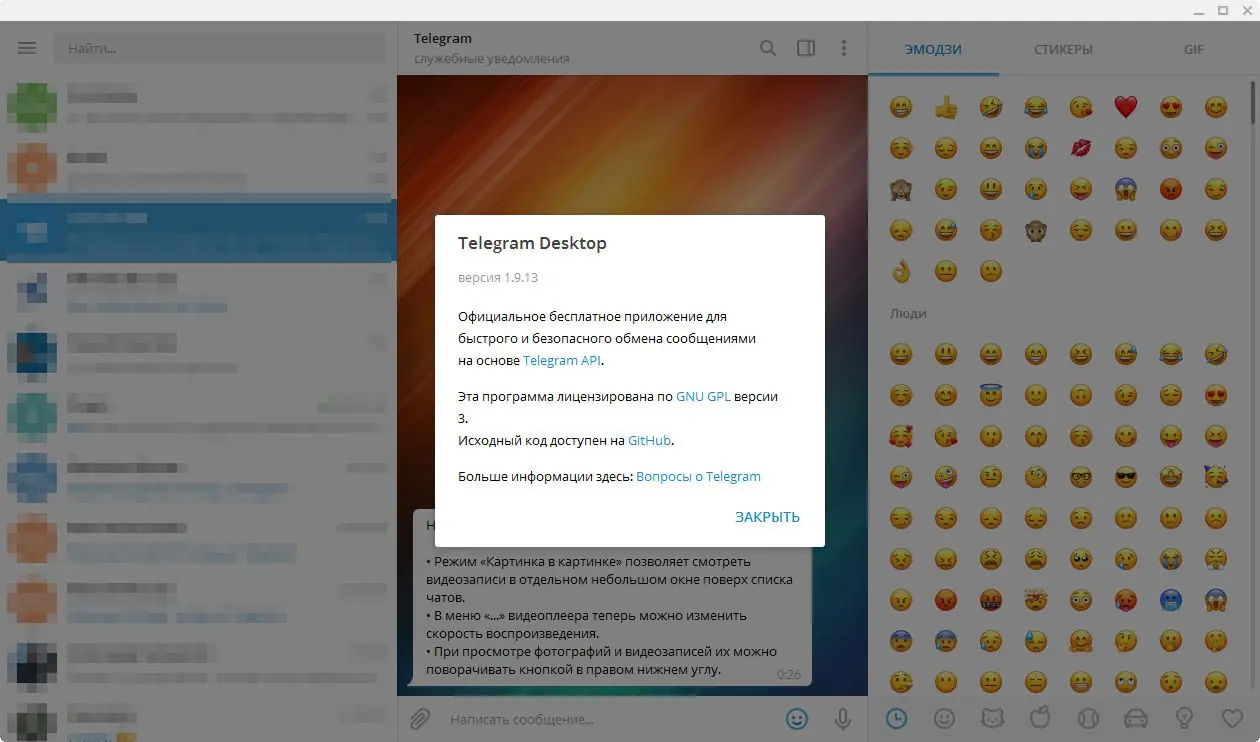
Task: Click the версия 1.9.13 version text
Action: click(498, 277)
